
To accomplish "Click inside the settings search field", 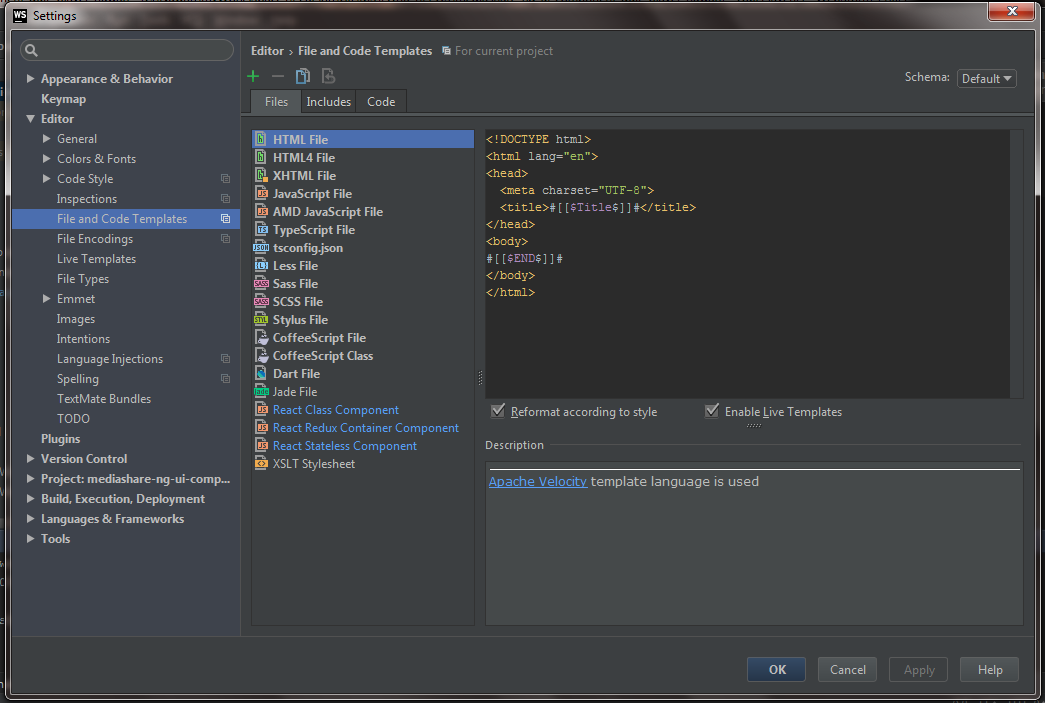I will coord(126,48).
